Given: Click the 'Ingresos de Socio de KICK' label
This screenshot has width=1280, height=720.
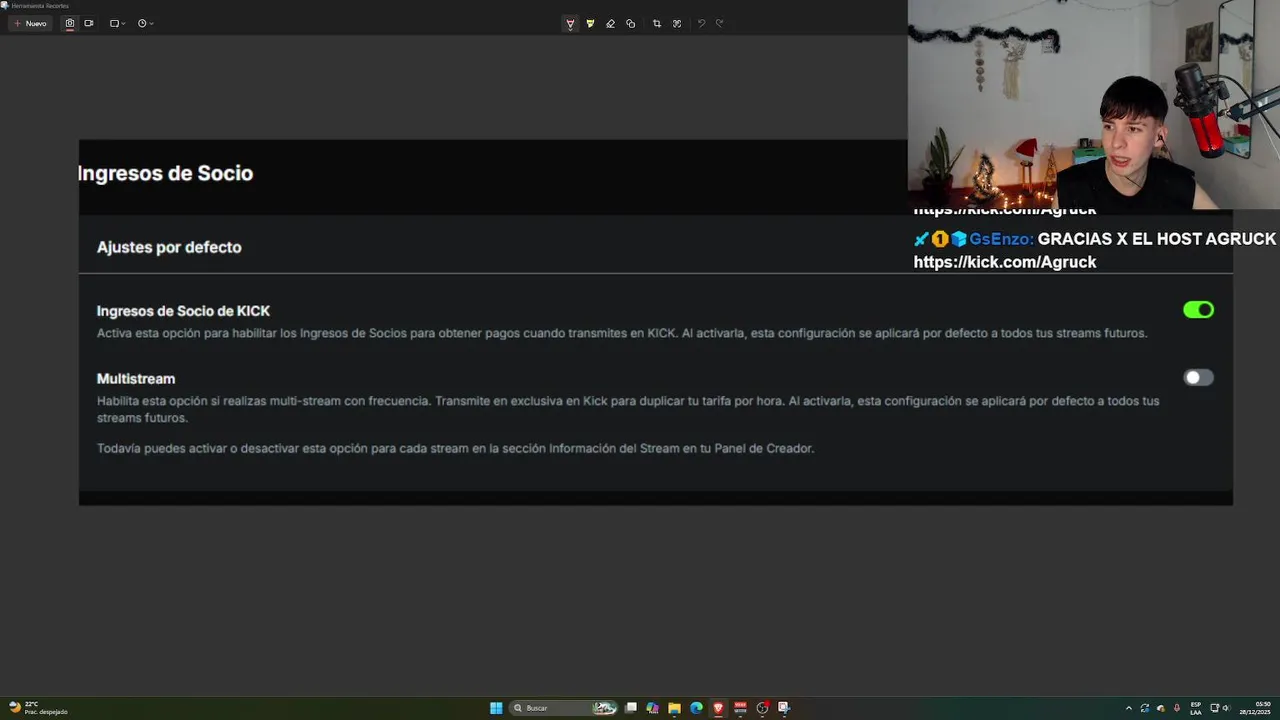Looking at the screenshot, I should [183, 311].
